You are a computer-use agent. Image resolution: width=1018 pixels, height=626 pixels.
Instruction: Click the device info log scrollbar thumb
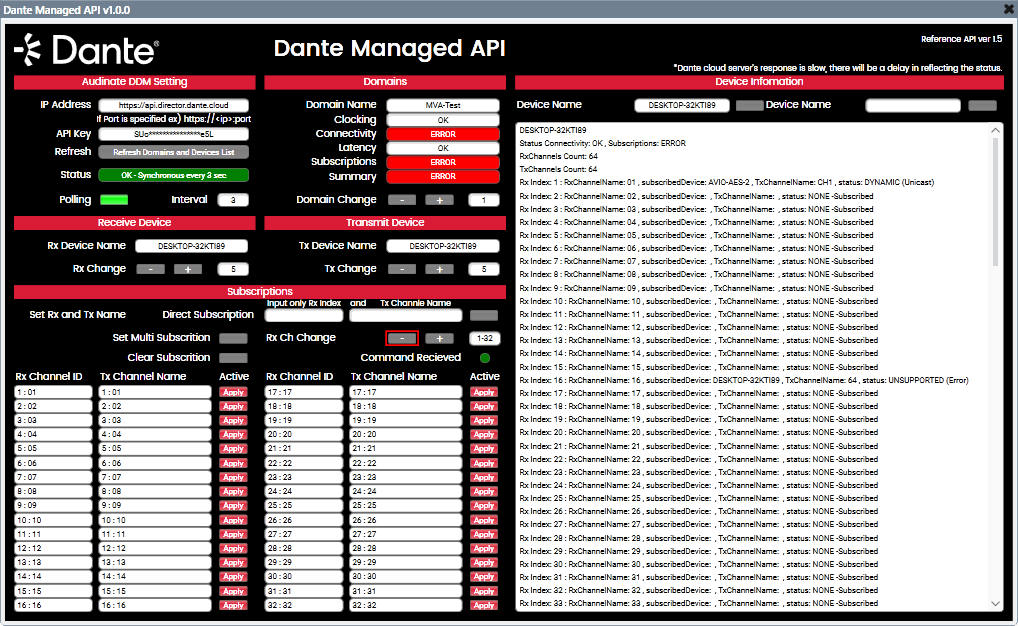[x=995, y=201]
